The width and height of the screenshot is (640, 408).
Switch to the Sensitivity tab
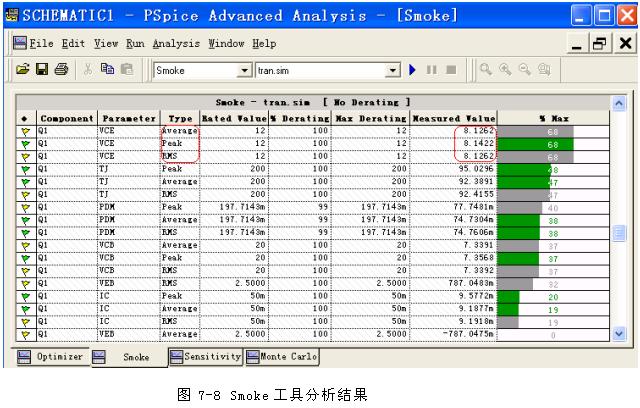206,357
